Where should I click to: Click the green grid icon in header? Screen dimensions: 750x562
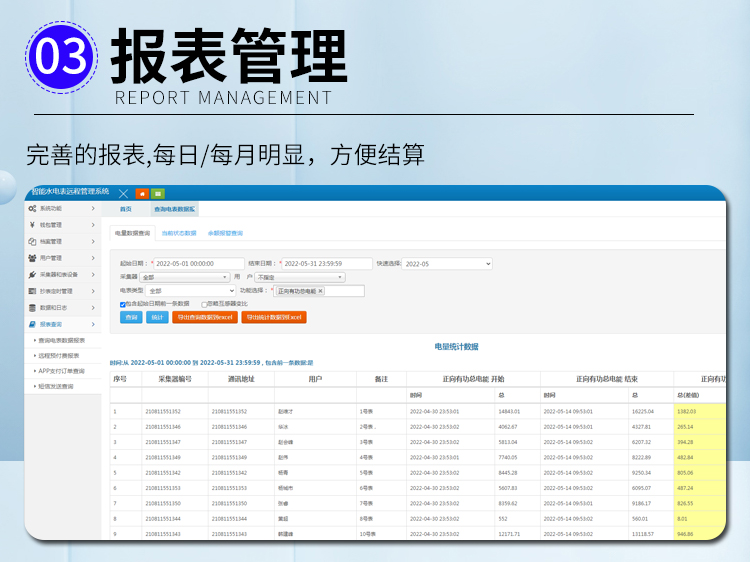coord(158,194)
